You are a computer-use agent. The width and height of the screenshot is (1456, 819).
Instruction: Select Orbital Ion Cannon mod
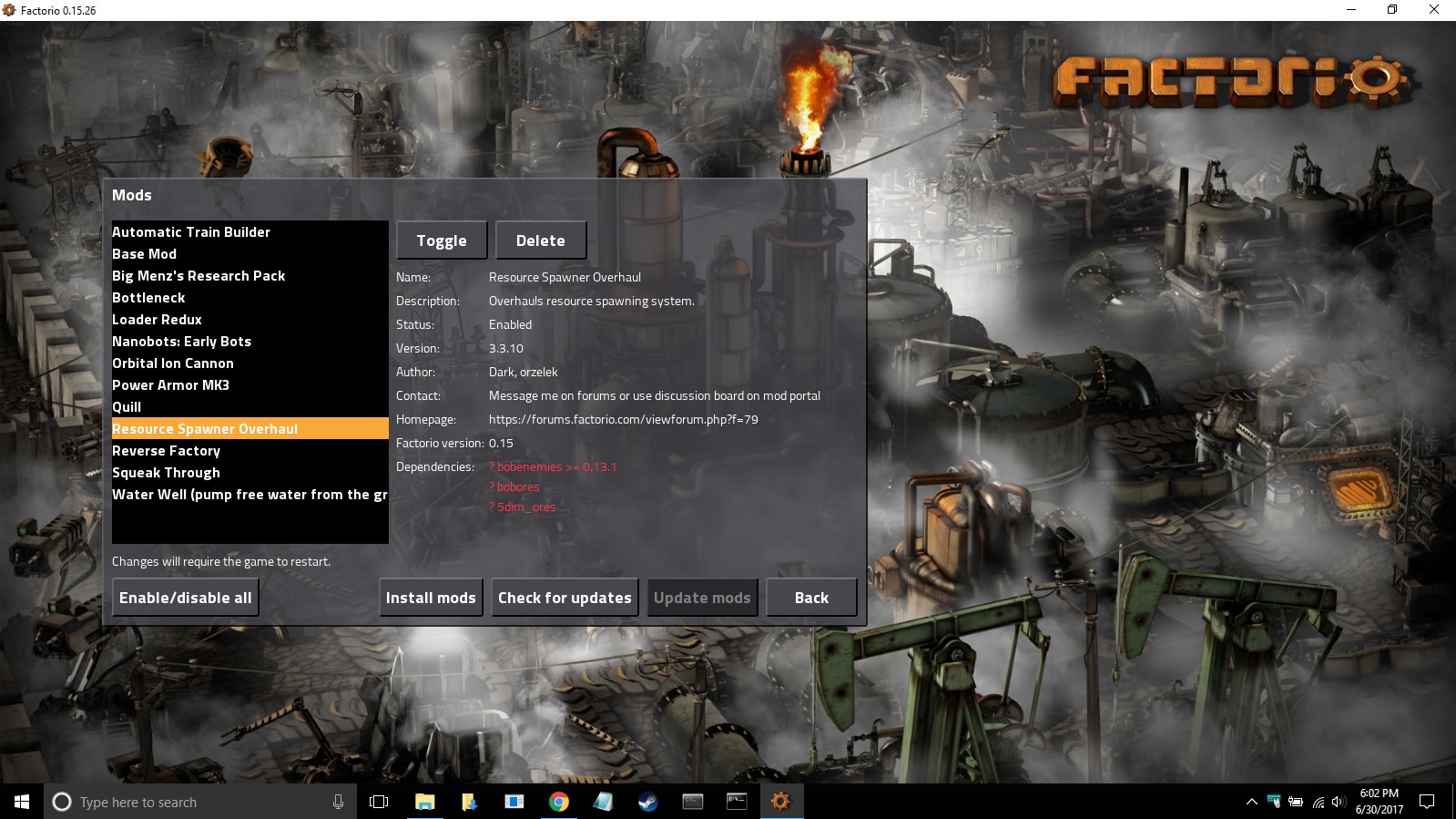click(250, 363)
